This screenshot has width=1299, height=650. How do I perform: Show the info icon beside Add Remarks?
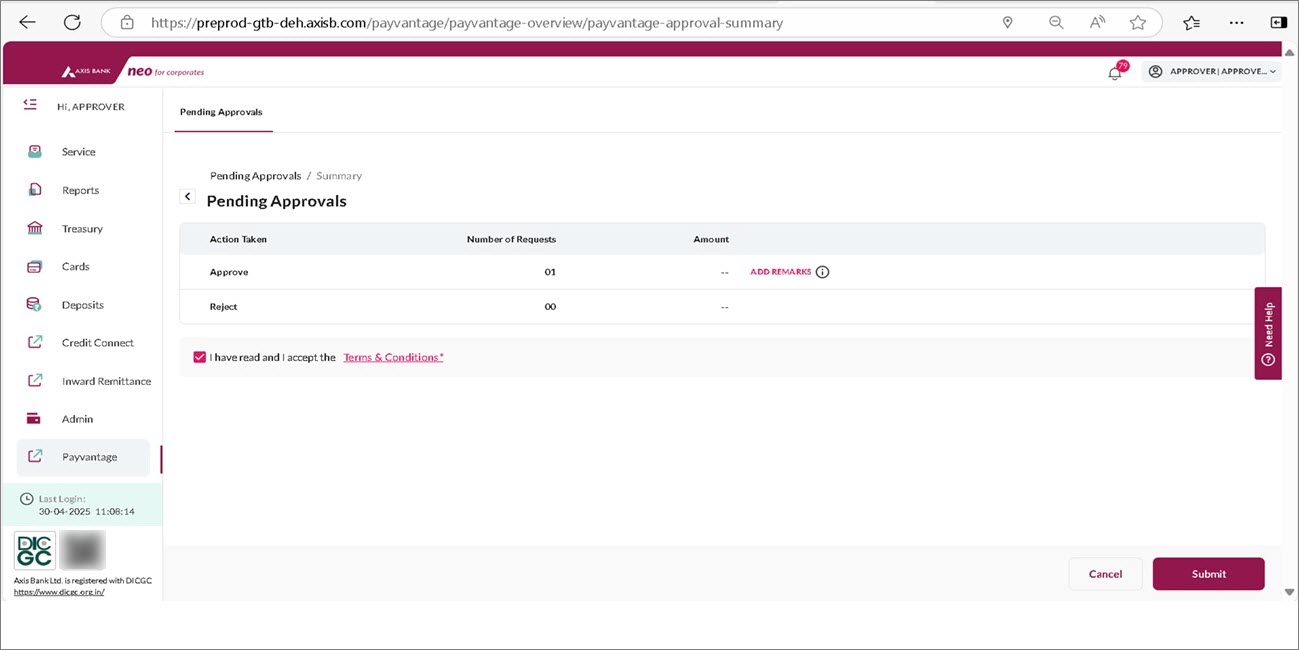click(822, 272)
